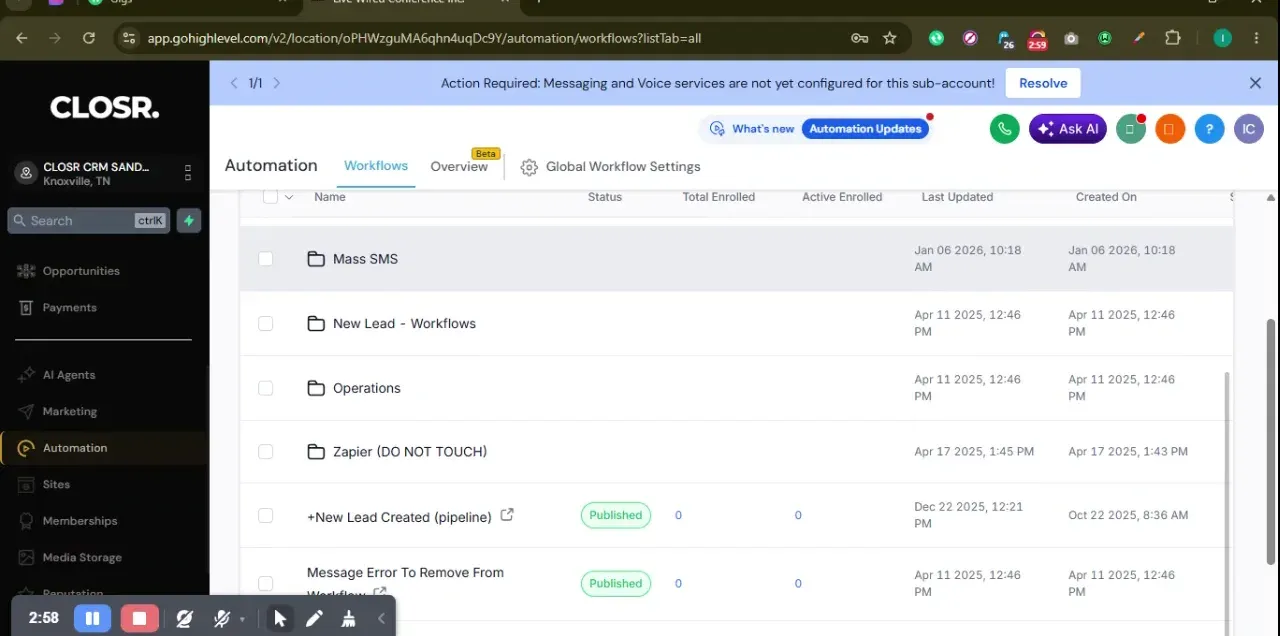Check the Message Error To Remove checkbox
1280x636 pixels.
pyautogui.click(x=265, y=583)
